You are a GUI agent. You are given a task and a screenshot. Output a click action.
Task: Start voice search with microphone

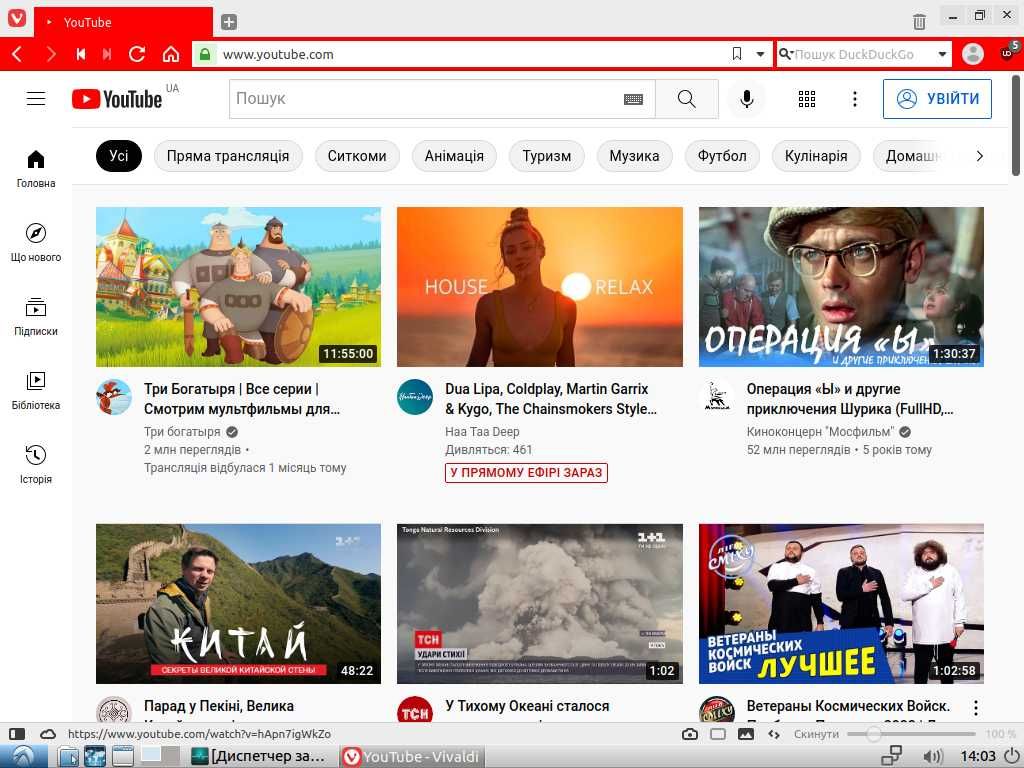click(x=746, y=99)
